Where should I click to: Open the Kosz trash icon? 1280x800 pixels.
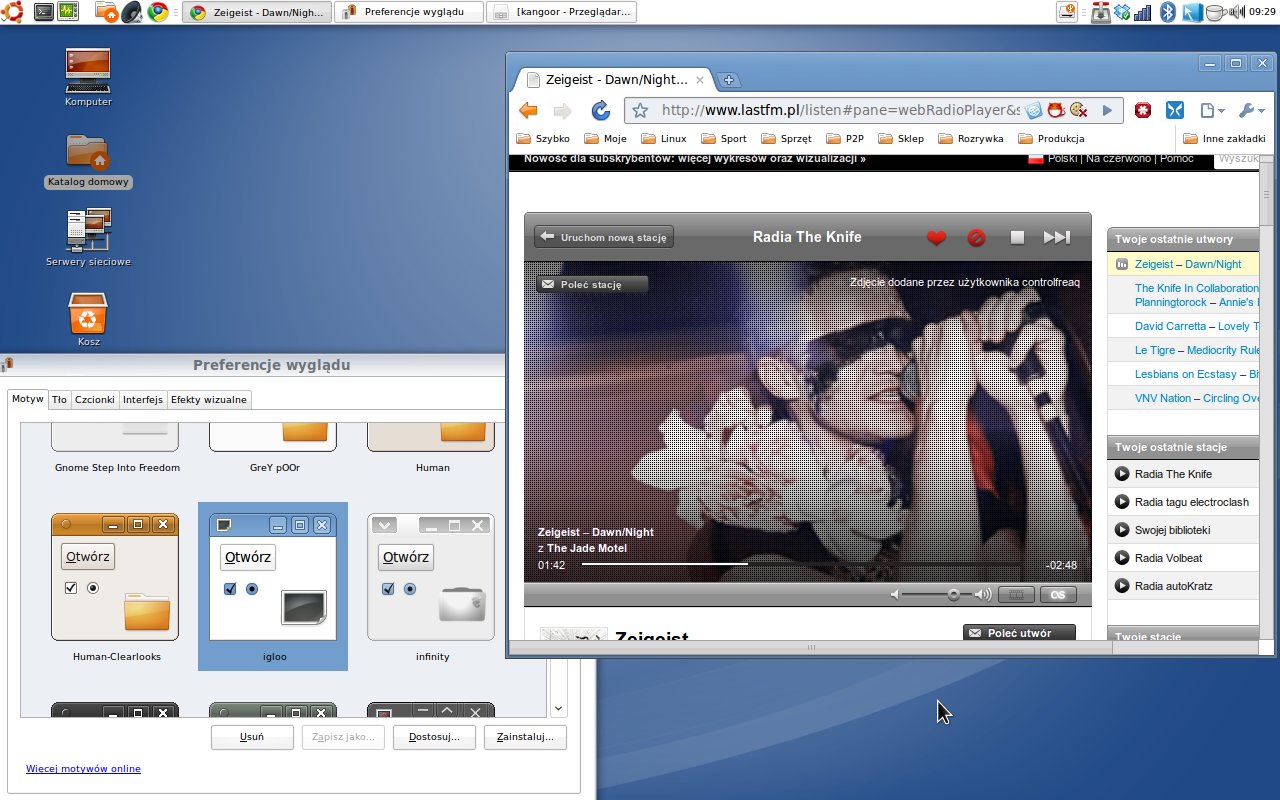click(x=88, y=320)
